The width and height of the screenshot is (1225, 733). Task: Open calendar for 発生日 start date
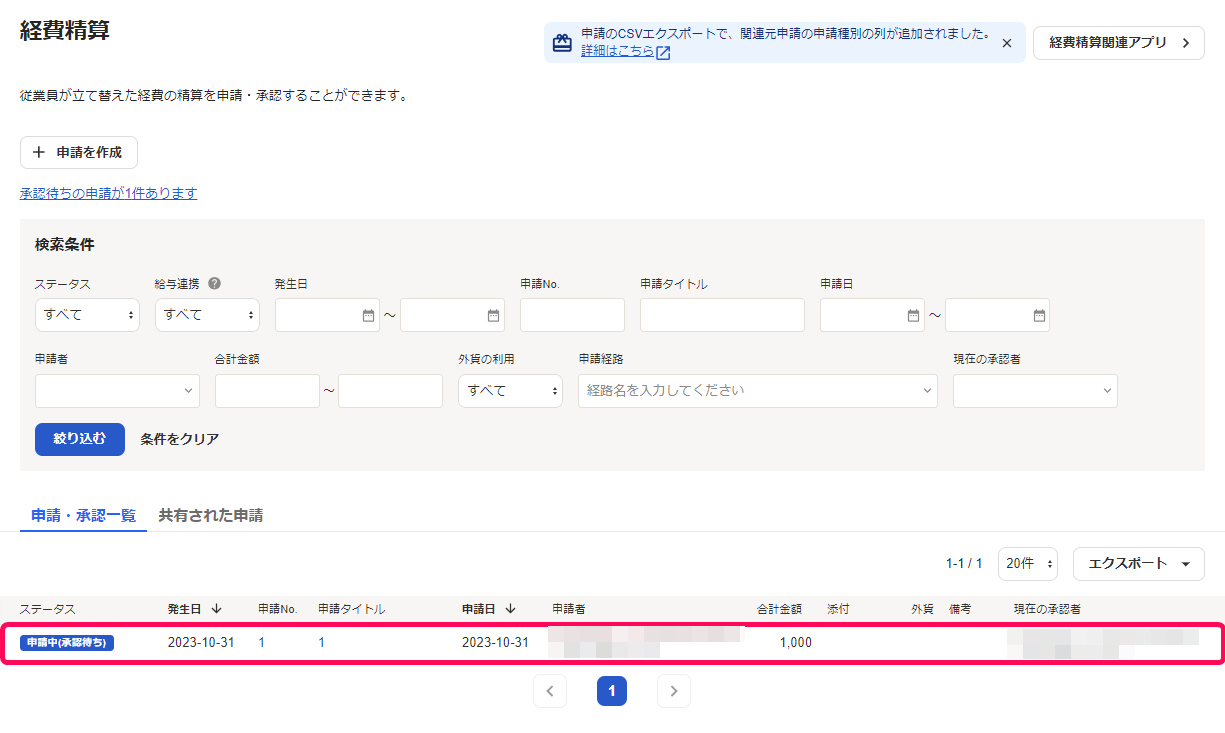pyautogui.click(x=368, y=315)
